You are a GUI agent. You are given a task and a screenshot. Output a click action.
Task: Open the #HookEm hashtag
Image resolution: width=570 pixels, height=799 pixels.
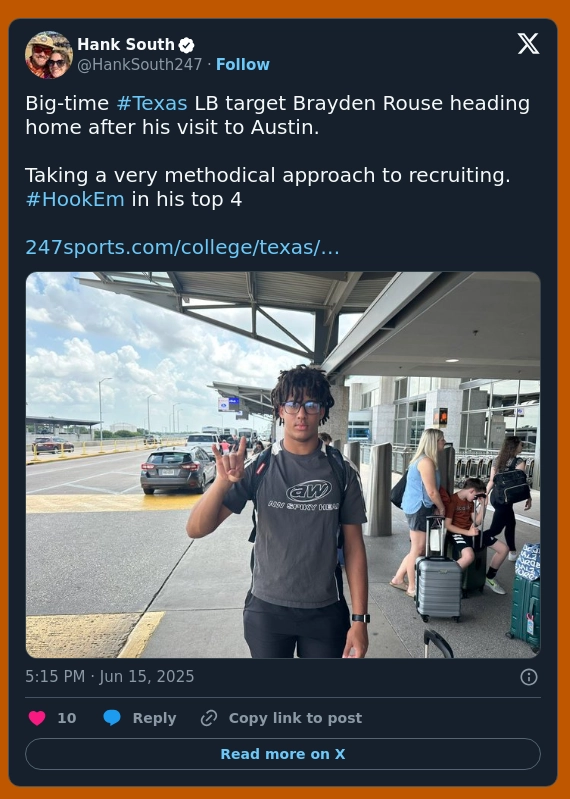(75, 199)
